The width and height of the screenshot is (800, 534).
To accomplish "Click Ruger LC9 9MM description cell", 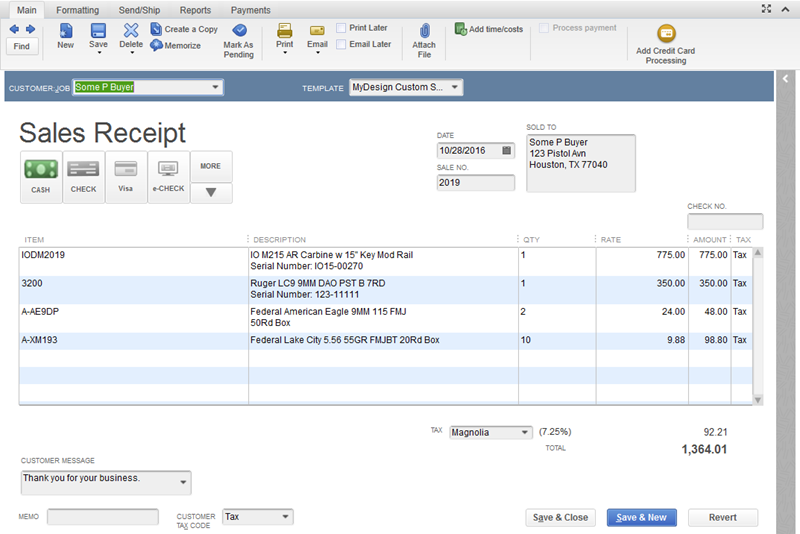I will pyautogui.click(x=383, y=290).
